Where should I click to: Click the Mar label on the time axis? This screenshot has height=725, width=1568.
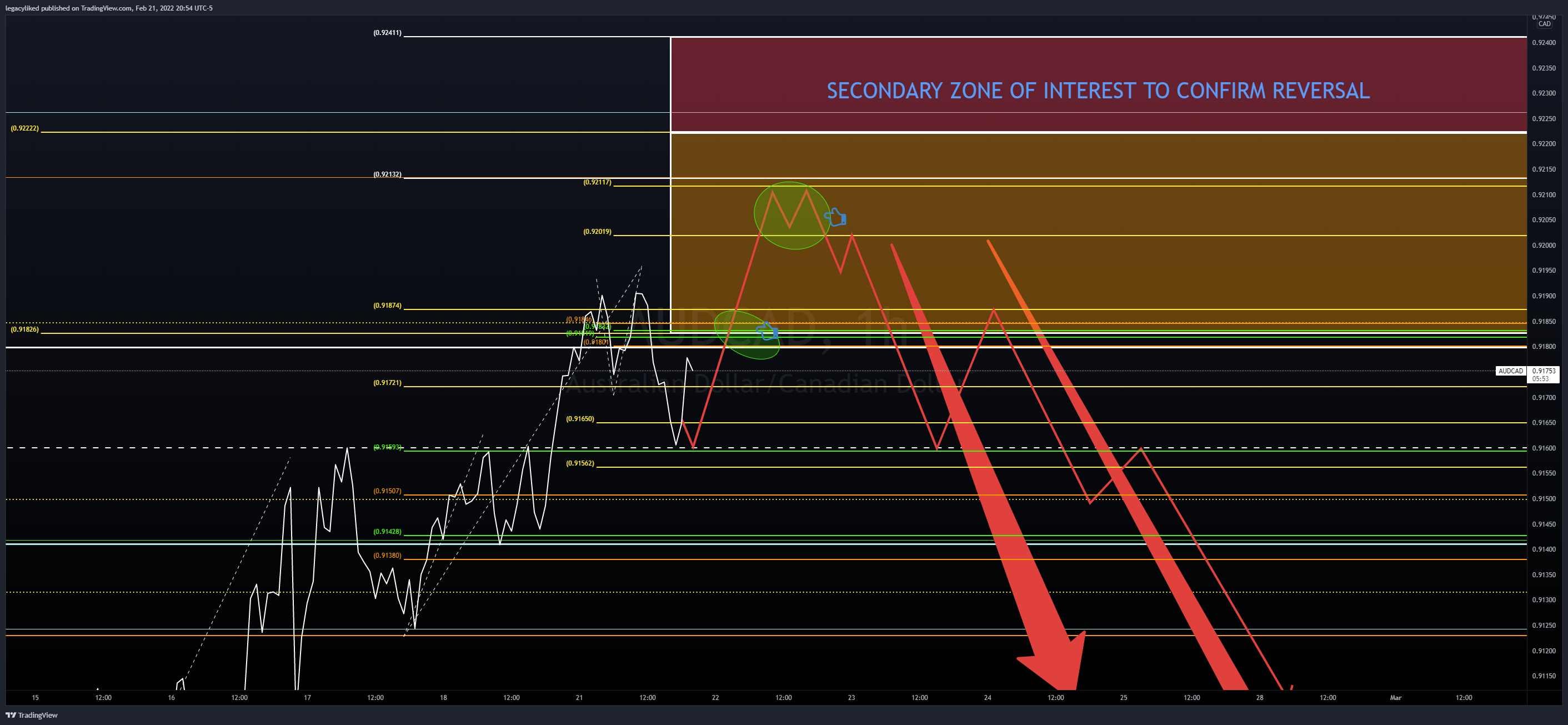pos(1396,698)
